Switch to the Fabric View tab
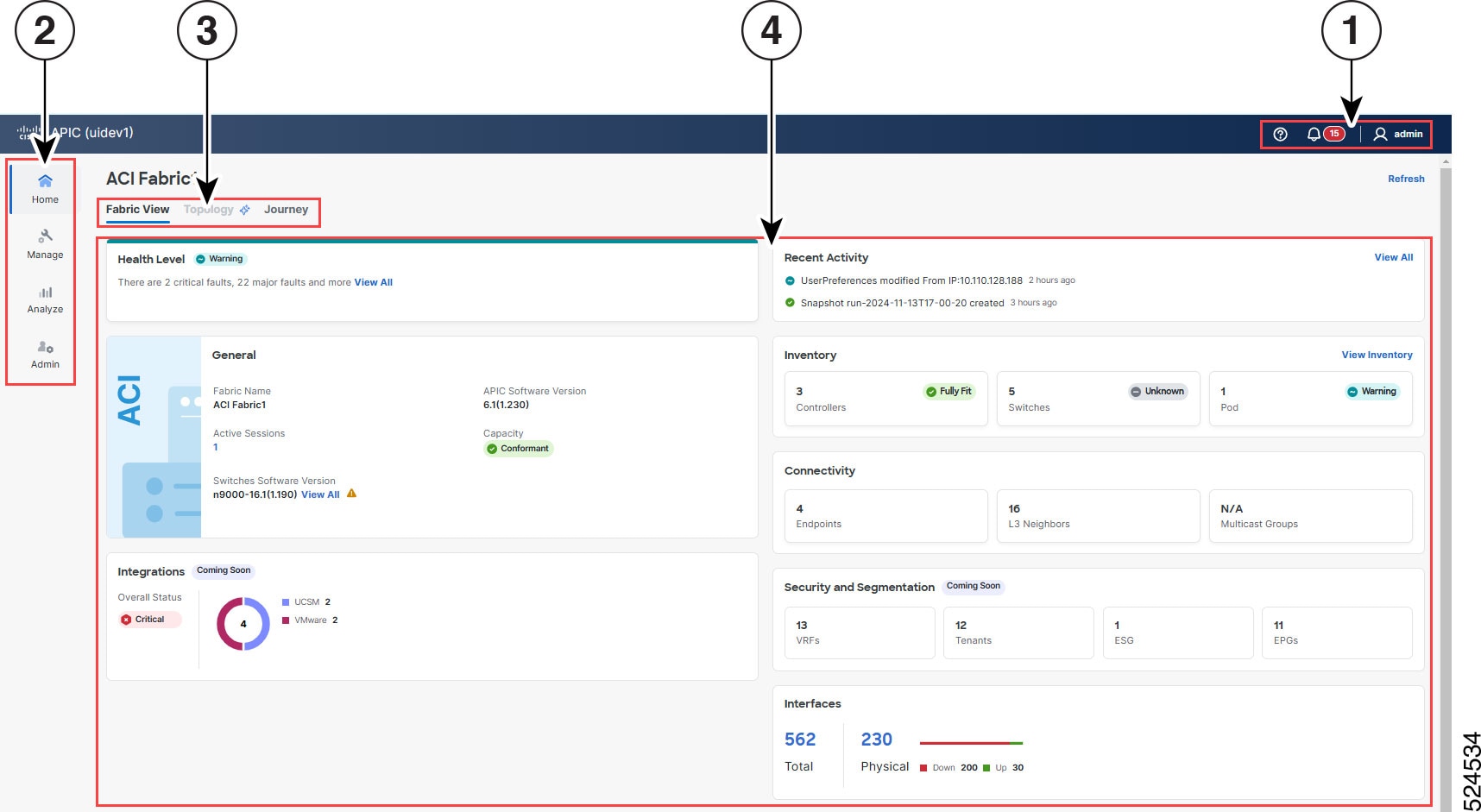The width and height of the screenshot is (1481, 812). (137, 210)
